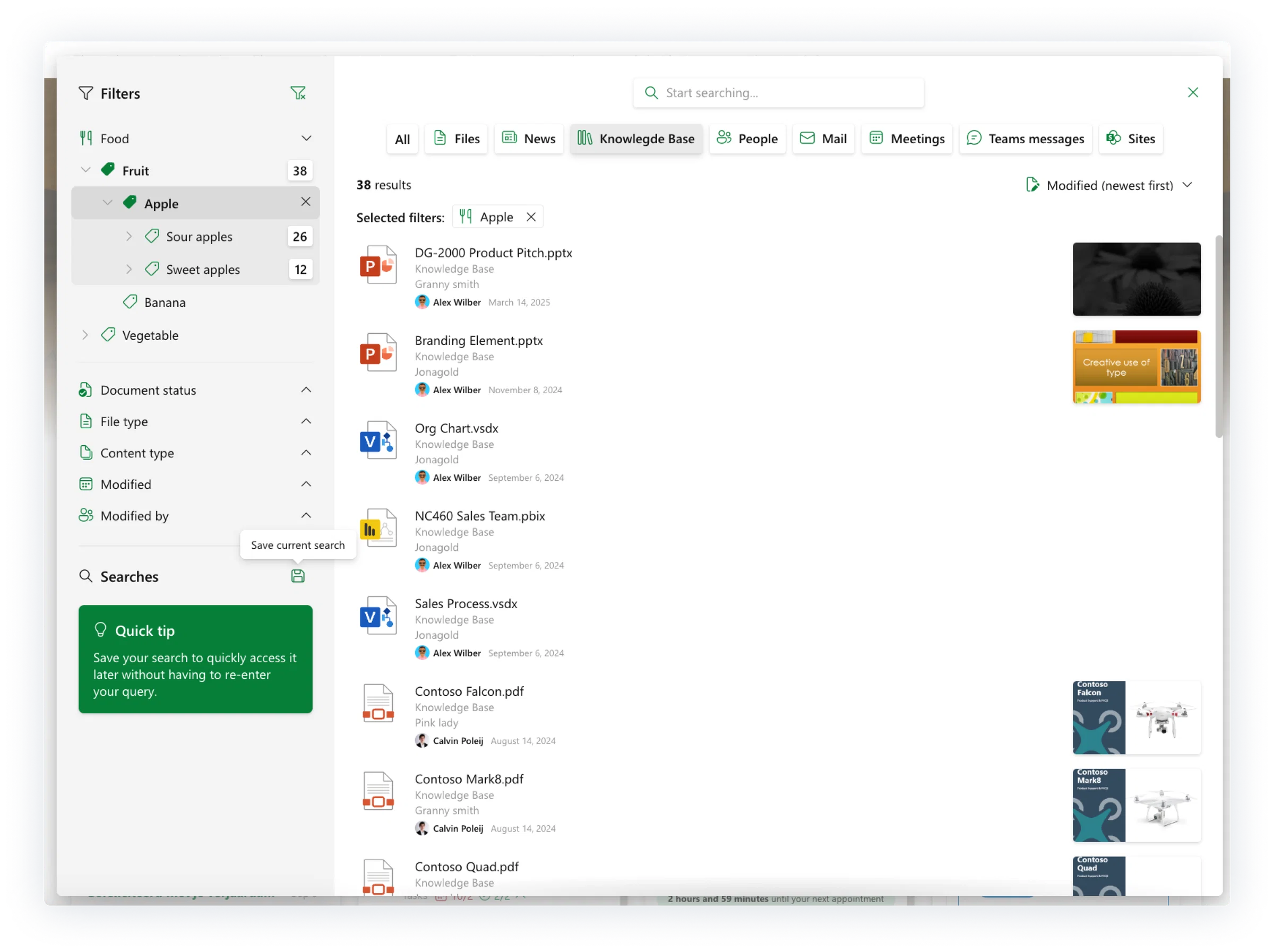Open the DG-2000 Product Pitch PowerPoint file icon

(378, 265)
